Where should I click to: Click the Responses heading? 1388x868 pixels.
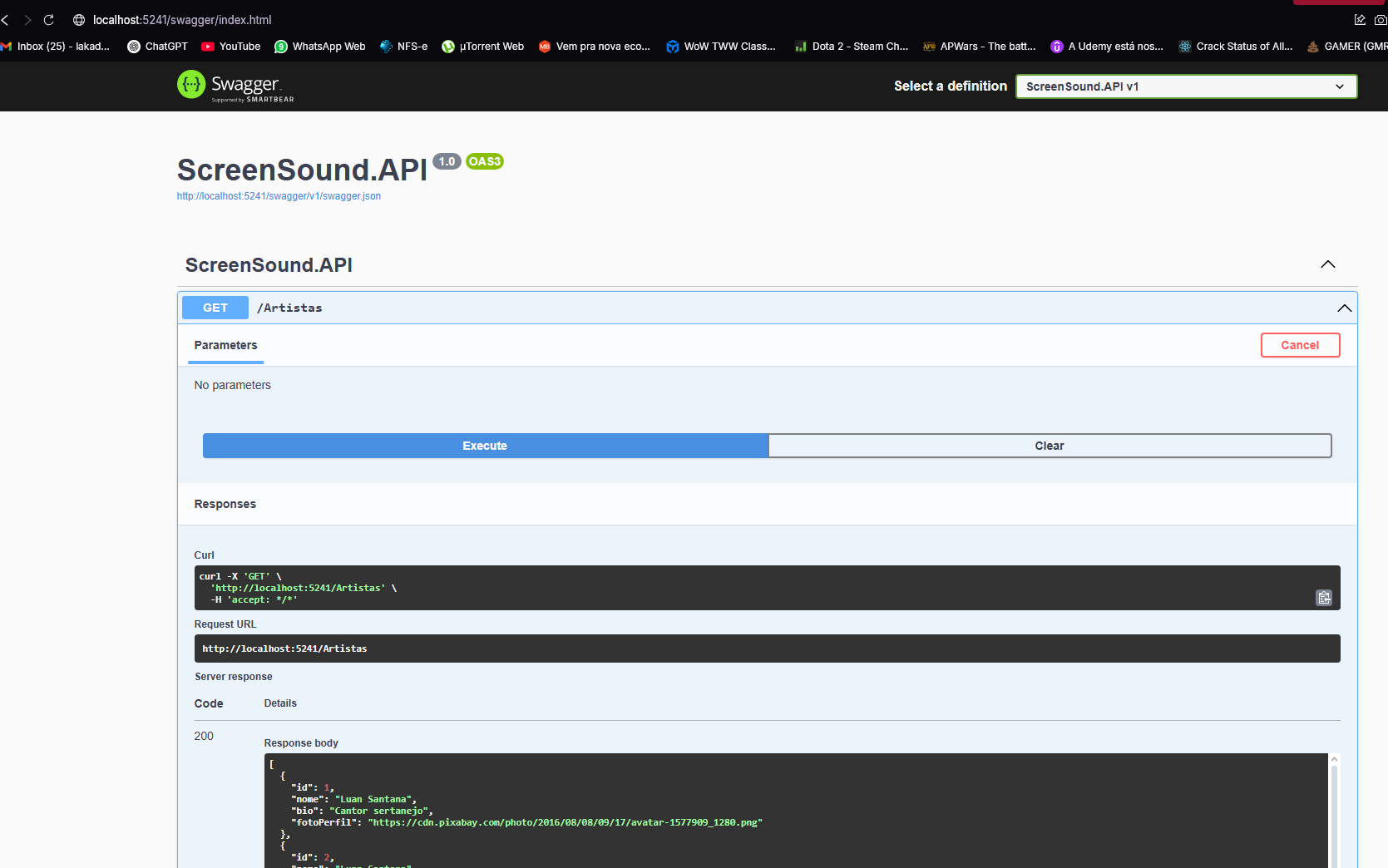(x=225, y=504)
